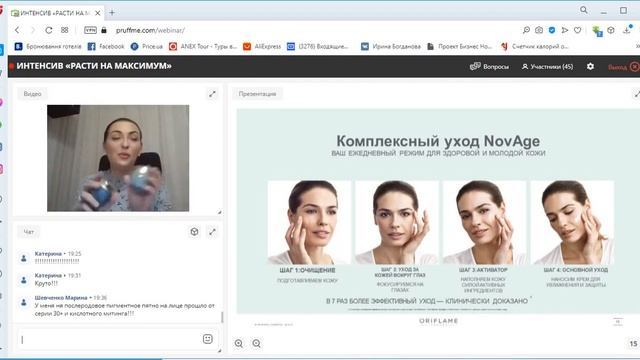This screenshot has height=360, width=640.
Task: Open webinar settings gear icon
Action: (x=590, y=66)
